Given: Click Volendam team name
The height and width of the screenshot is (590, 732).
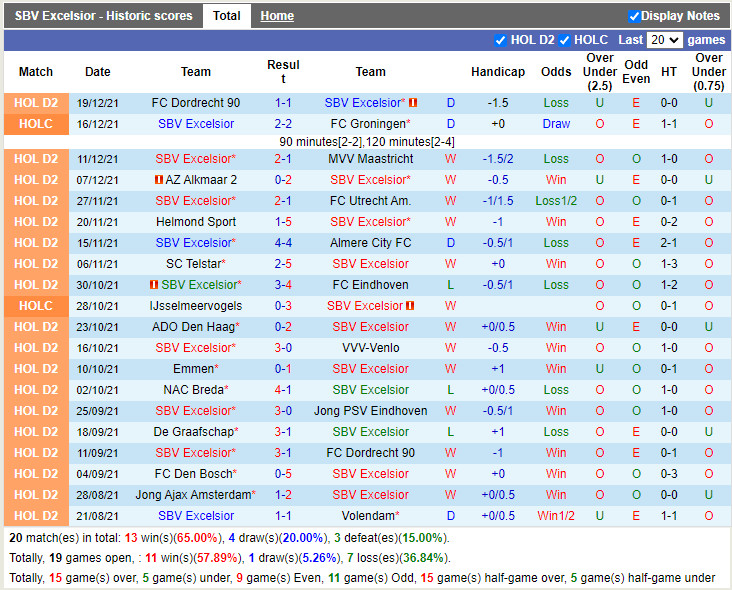Looking at the screenshot, I should (x=368, y=516).
